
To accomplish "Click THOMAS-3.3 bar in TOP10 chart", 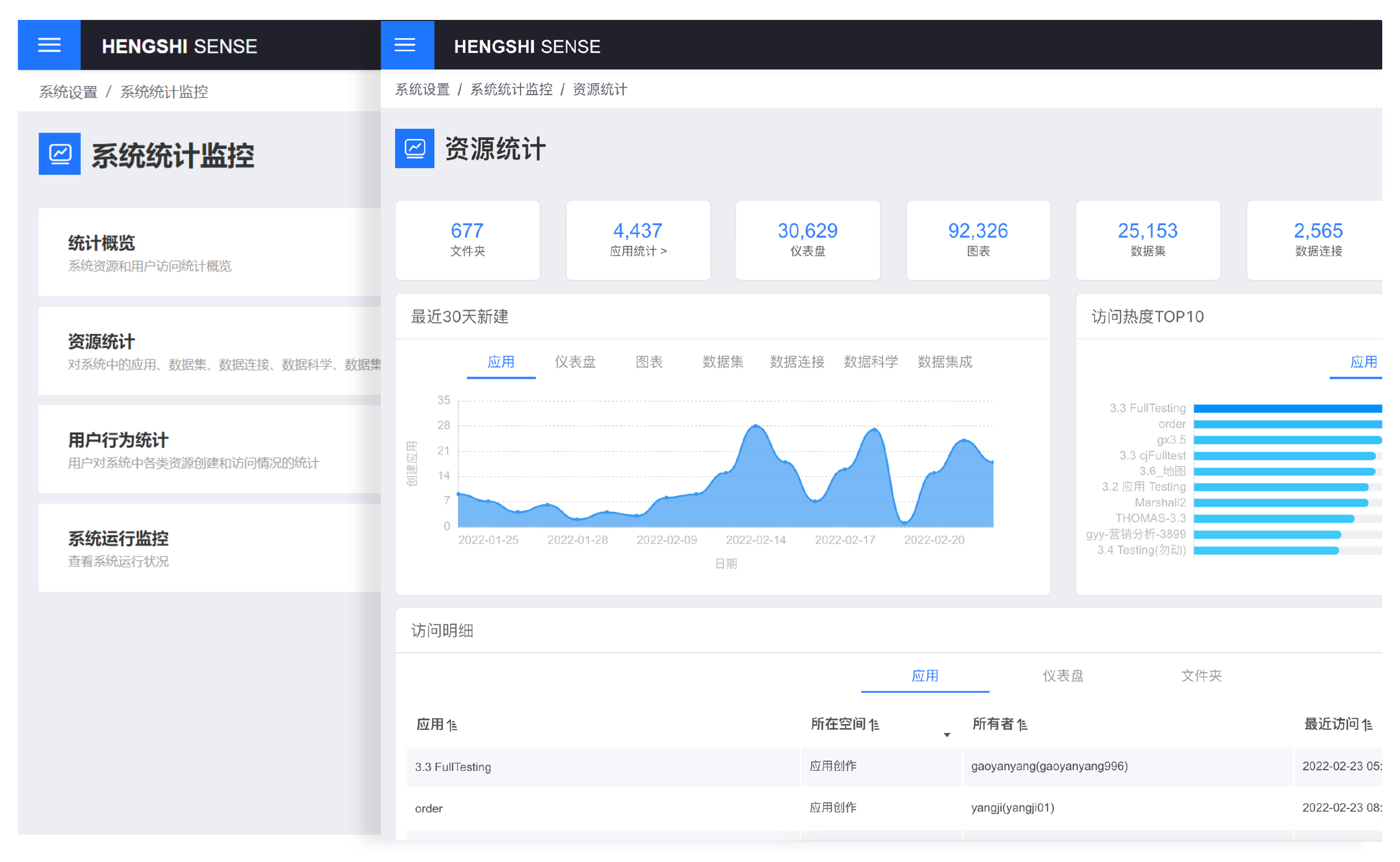I will [x=1274, y=519].
